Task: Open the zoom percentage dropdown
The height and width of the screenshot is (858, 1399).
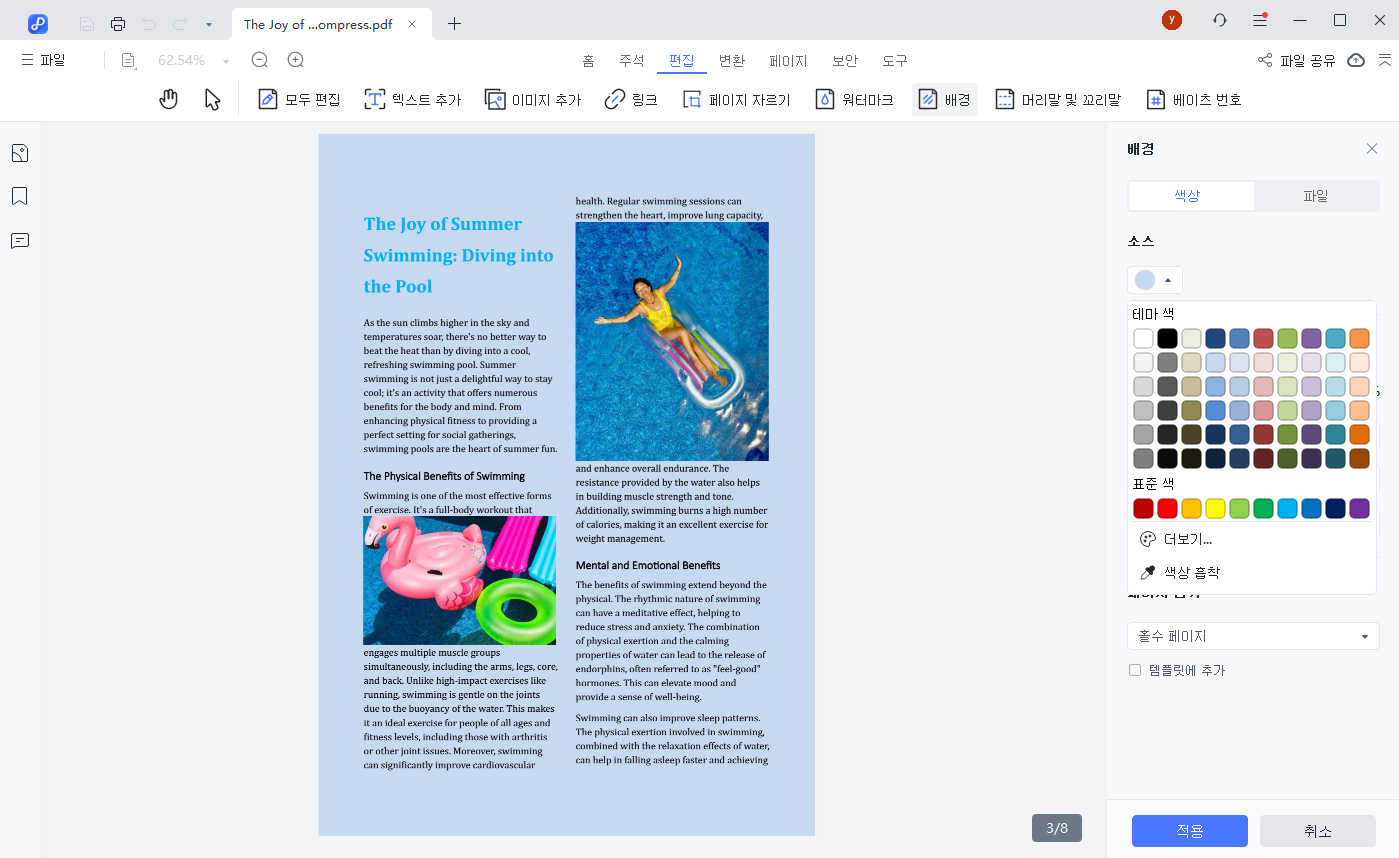Action: 226,61
